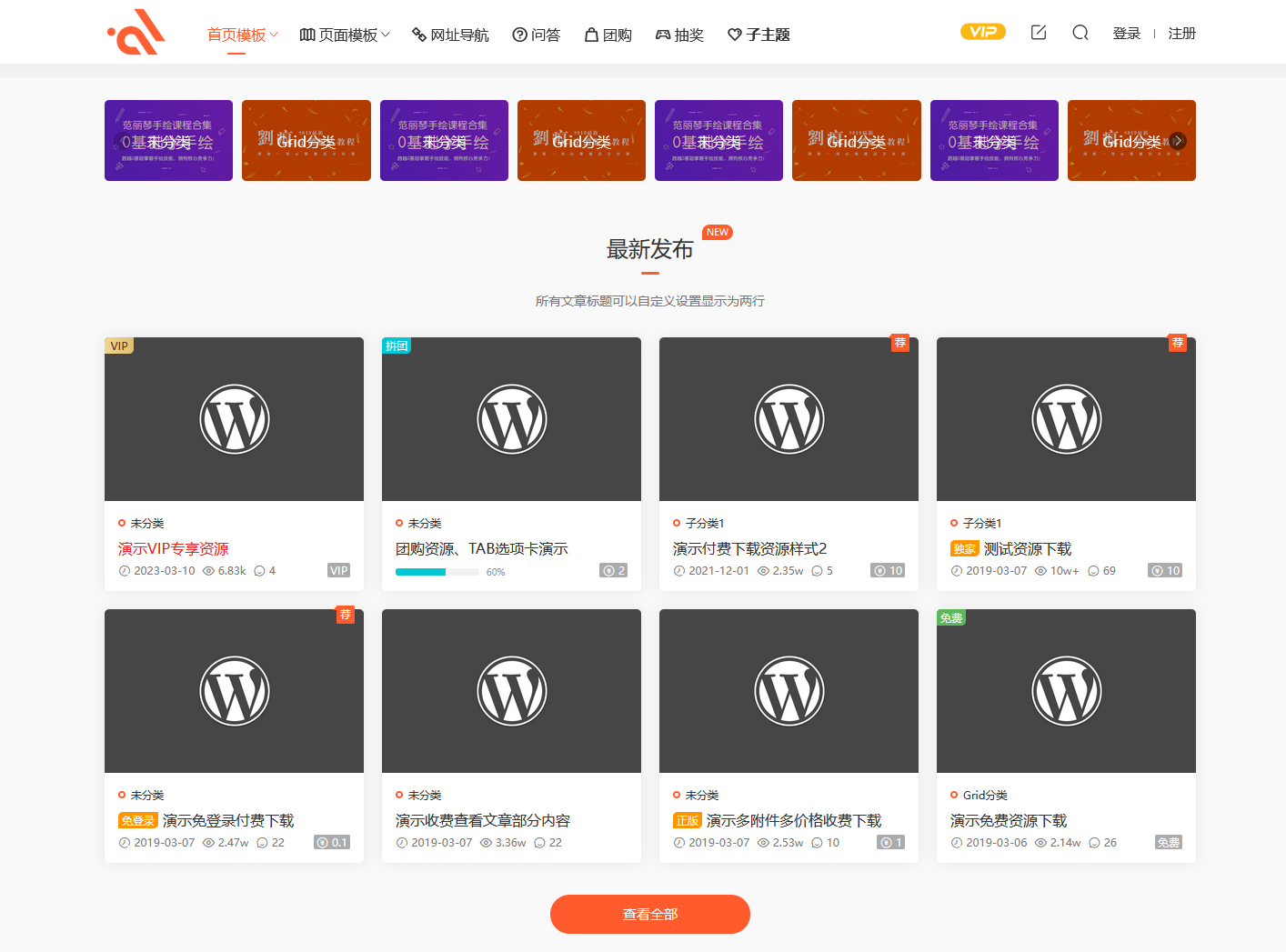
Task: Open the 网址导航 menu item
Action: coord(450,35)
